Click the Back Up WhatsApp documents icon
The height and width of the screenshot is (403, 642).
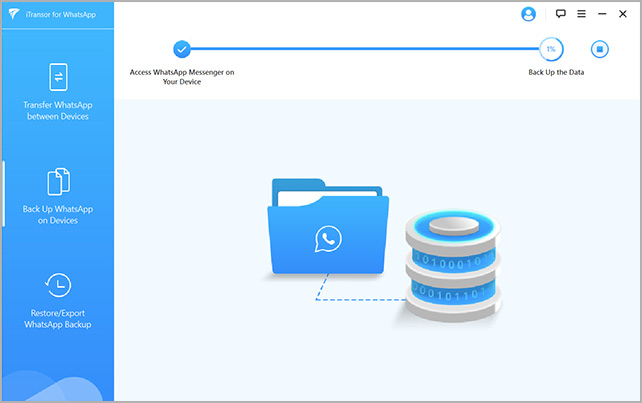pos(58,181)
